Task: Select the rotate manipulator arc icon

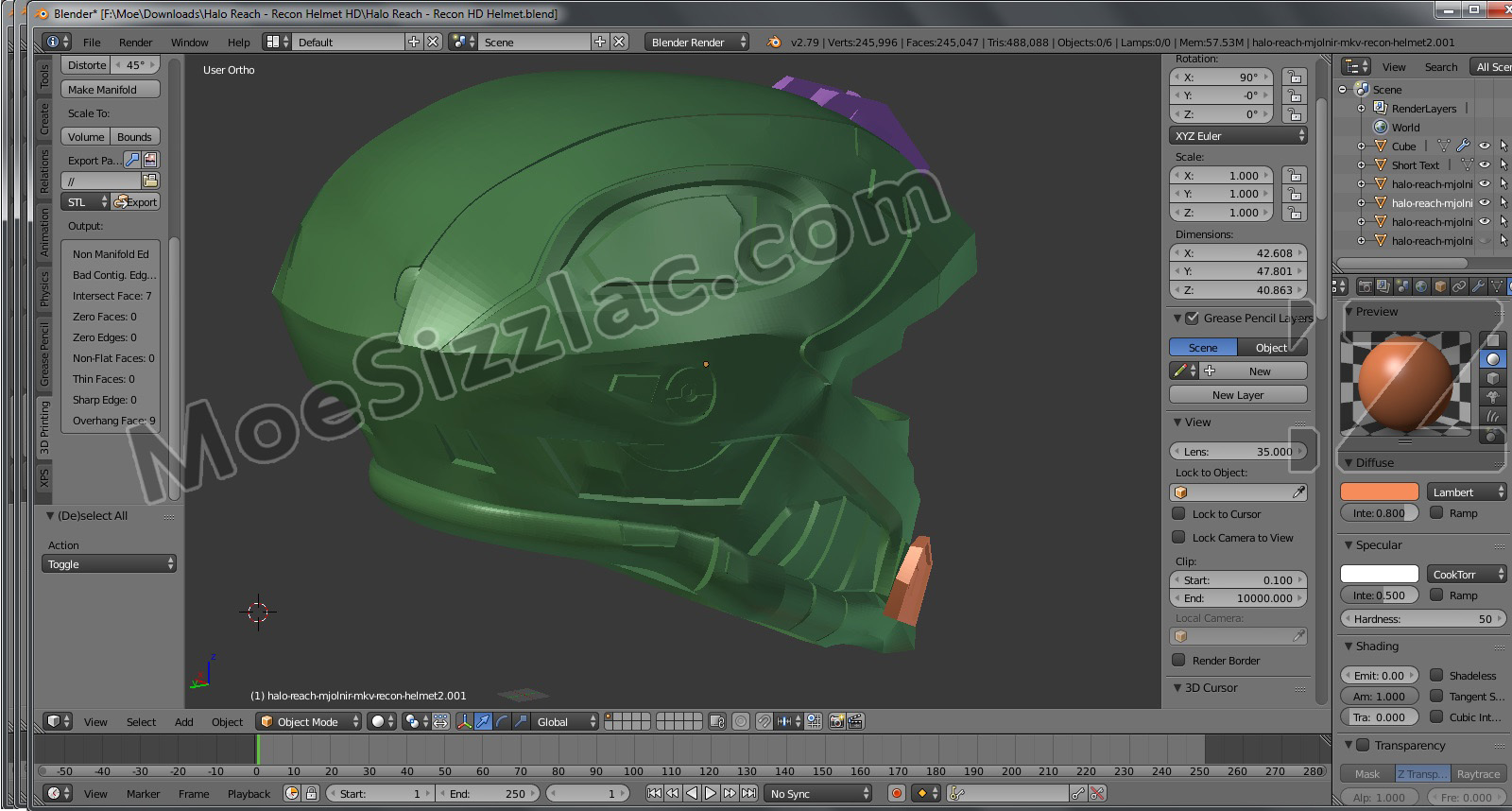Action: tap(502, 721)
